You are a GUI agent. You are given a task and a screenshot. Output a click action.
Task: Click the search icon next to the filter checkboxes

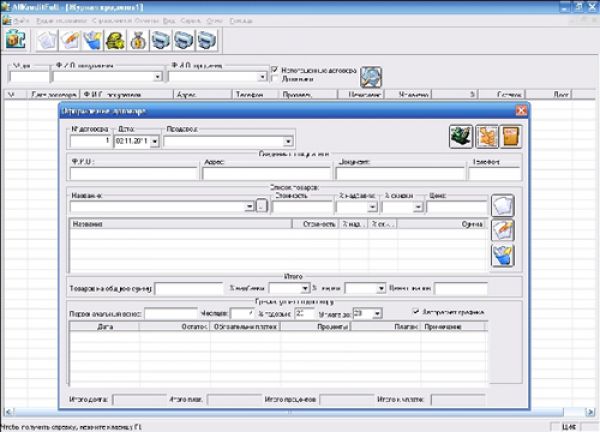pyautogui.click(x=372, y=75)
